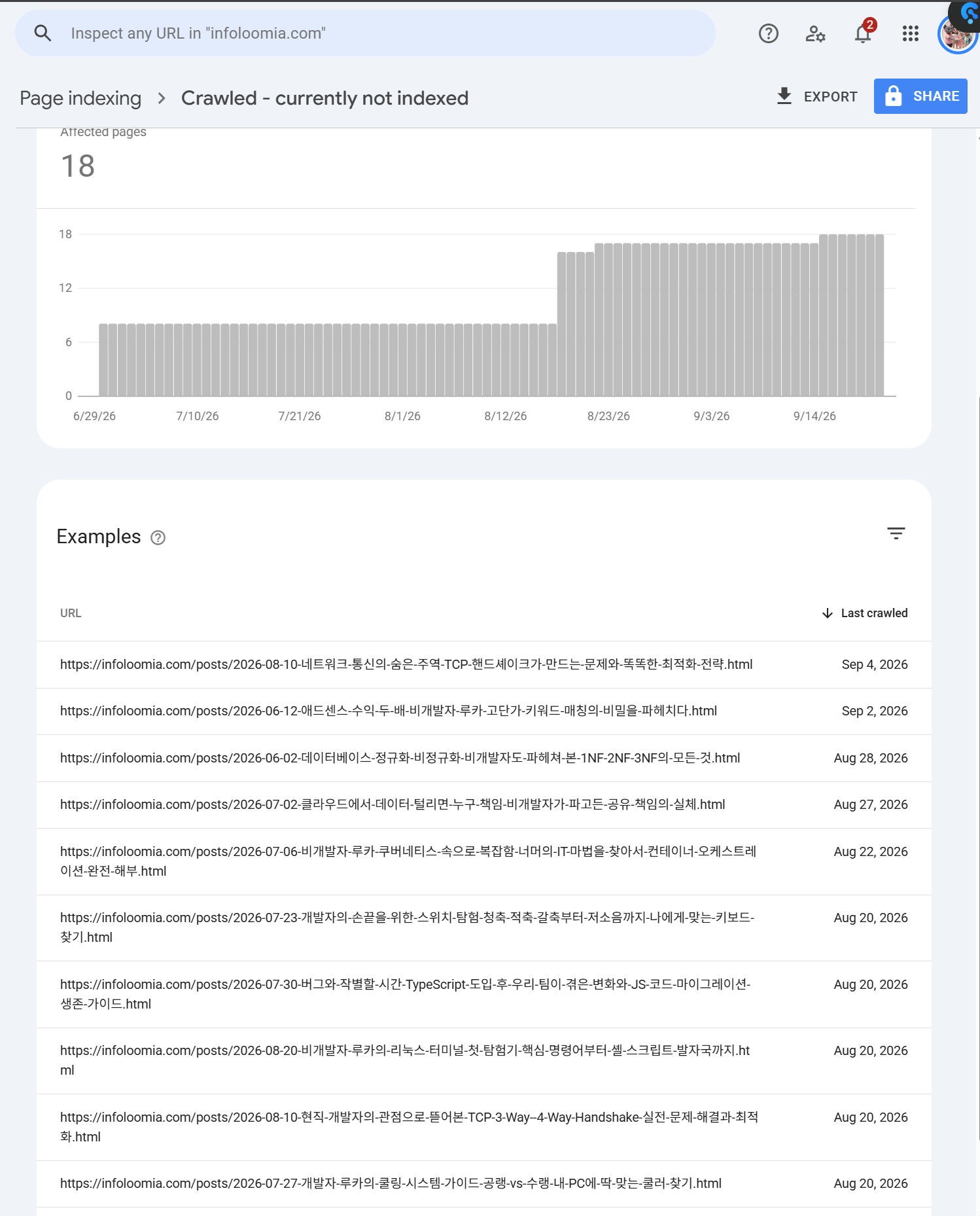Open the 2026-08-10 TCP-3-Way Handshake URL row
This screenshot has width=980, height=1216.
point(484,1127)
